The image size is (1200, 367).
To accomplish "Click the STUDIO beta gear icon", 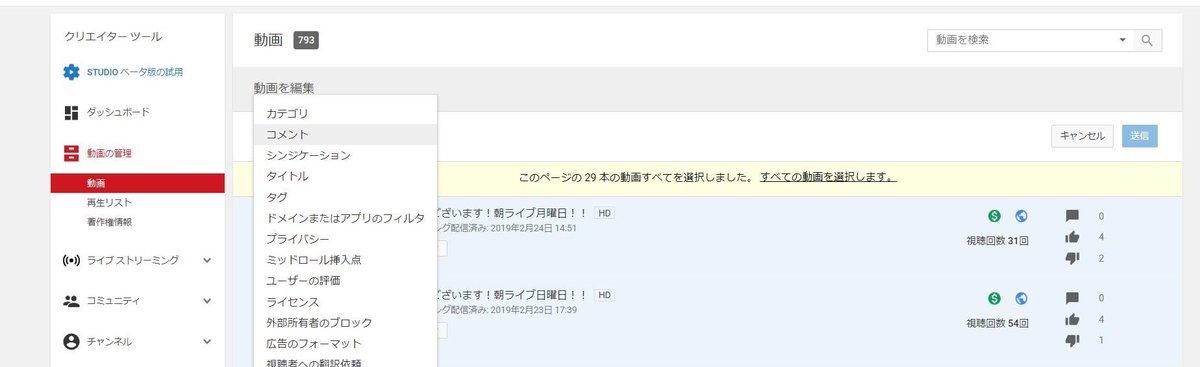I will [x=71, y=72].
